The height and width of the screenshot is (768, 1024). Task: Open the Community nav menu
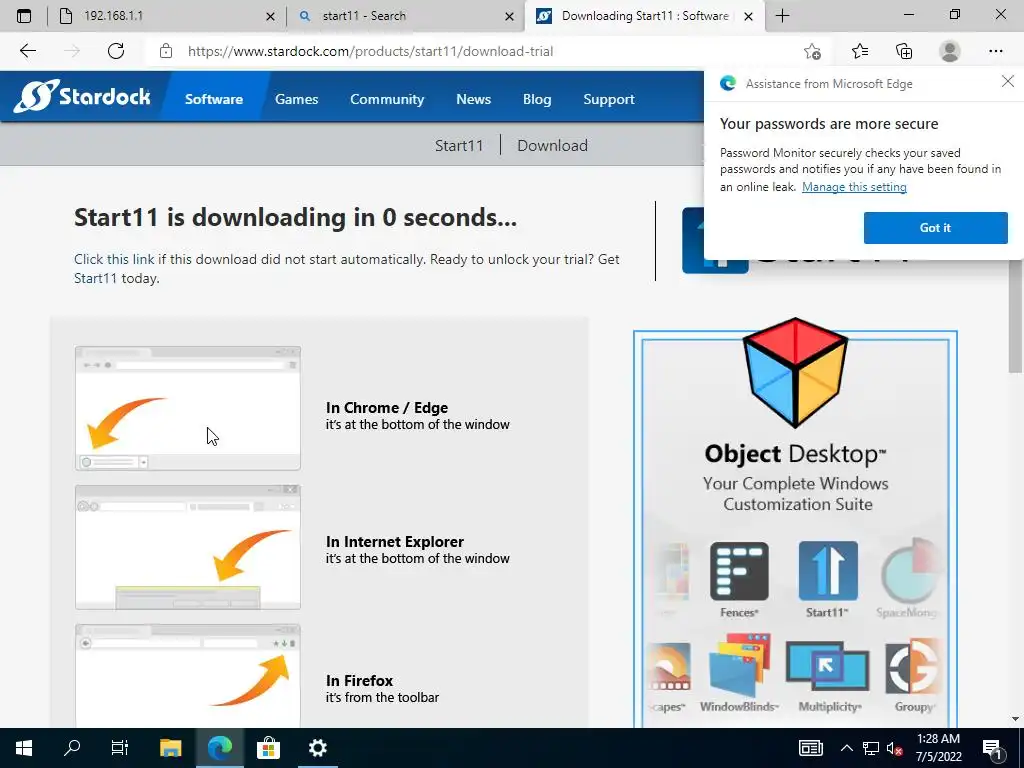tap(387, 99)
